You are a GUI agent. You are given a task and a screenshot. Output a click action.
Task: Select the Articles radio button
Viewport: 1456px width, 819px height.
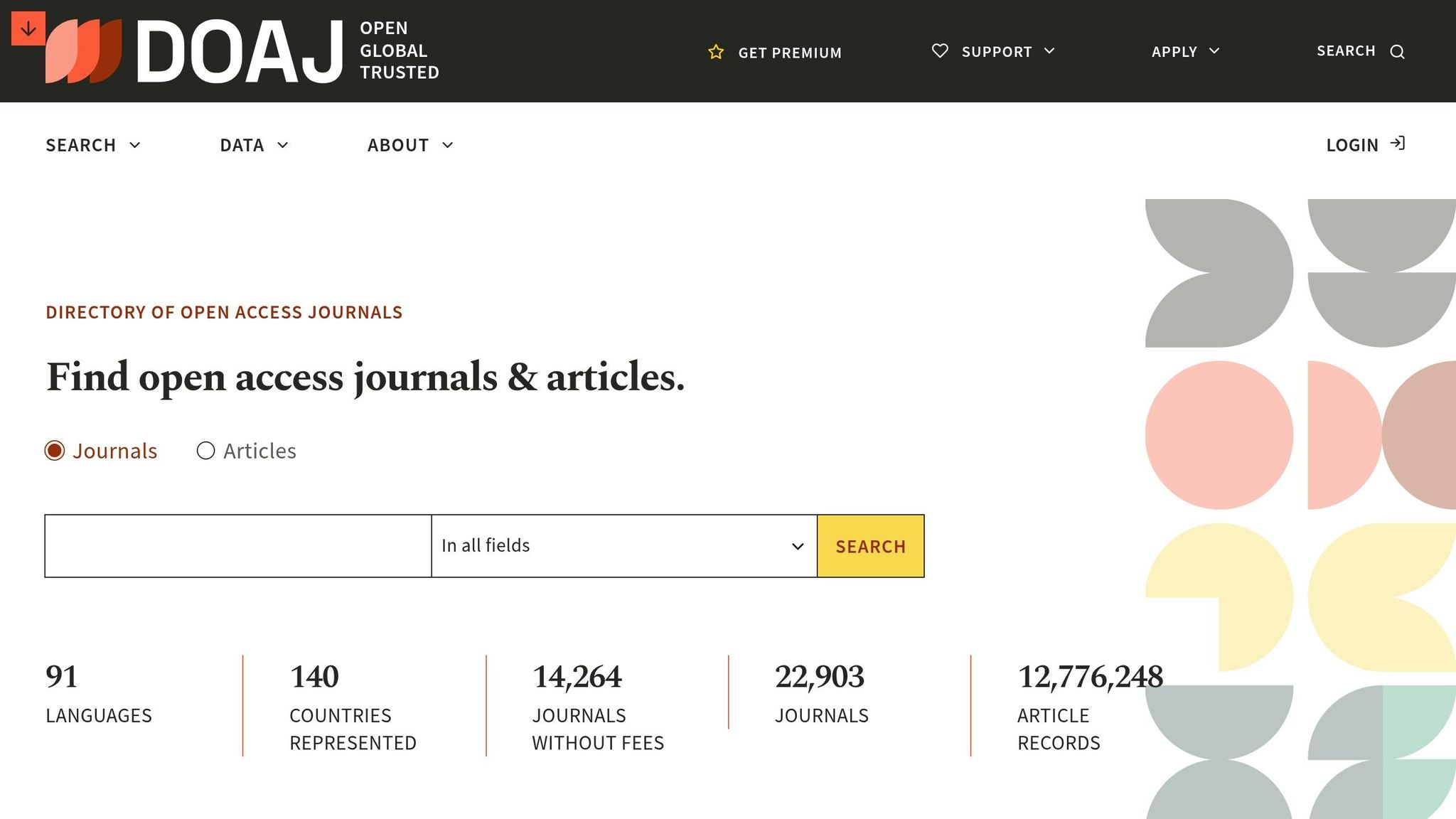[205, 451]
